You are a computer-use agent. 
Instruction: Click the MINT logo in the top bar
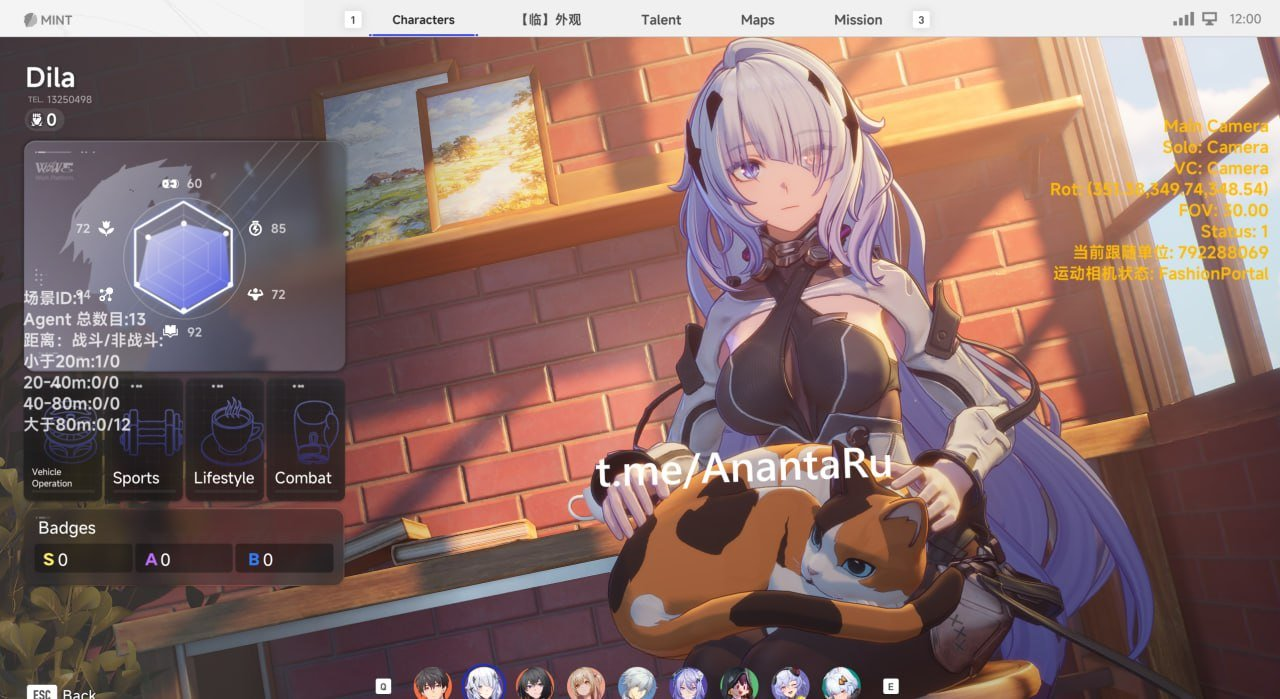47,19
